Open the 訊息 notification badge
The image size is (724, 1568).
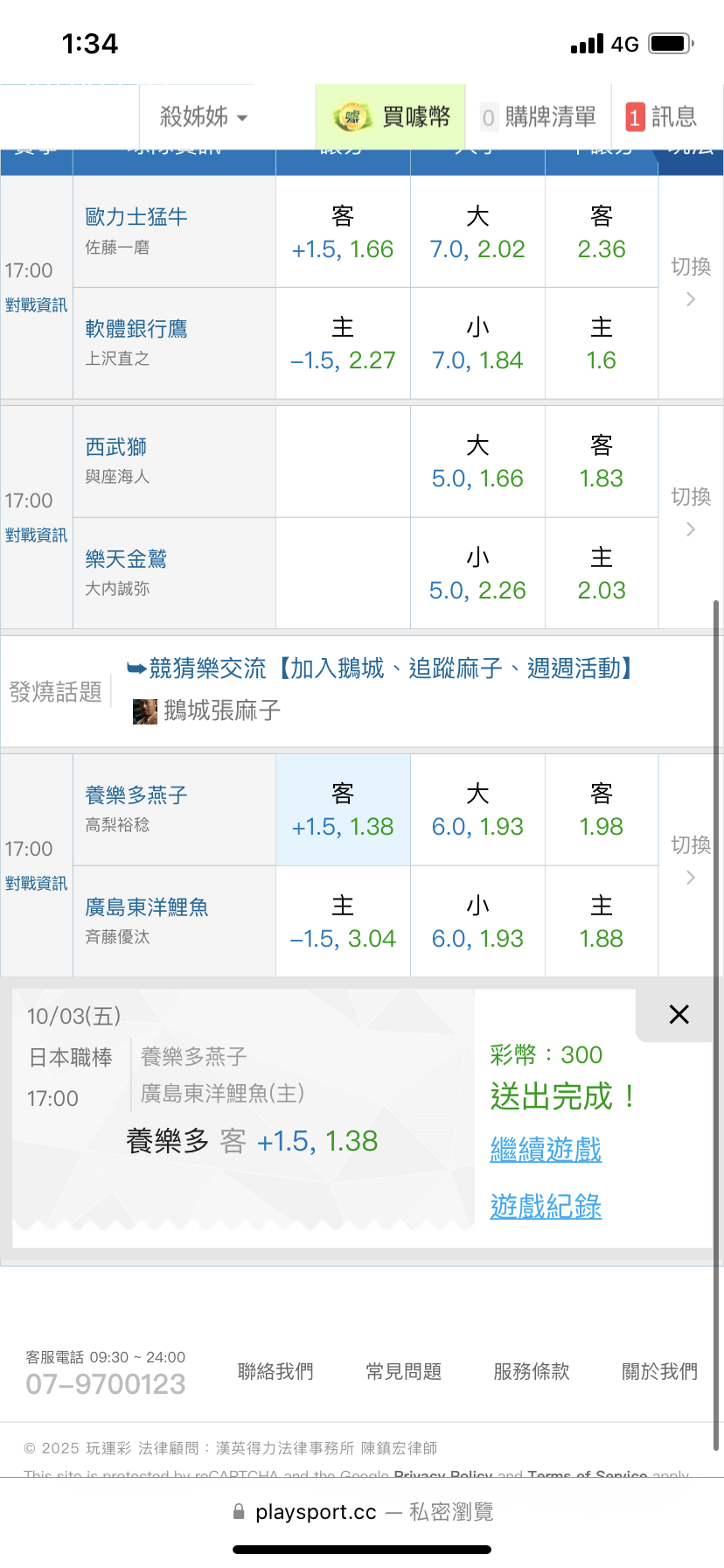click(x=635, y=117)
